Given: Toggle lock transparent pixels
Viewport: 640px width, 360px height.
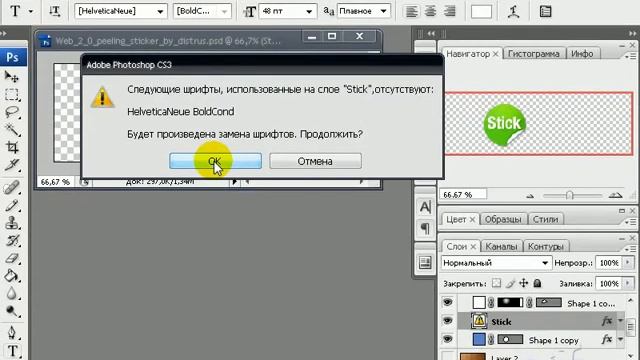Looking at the screenshot, I should click(496, 283).
